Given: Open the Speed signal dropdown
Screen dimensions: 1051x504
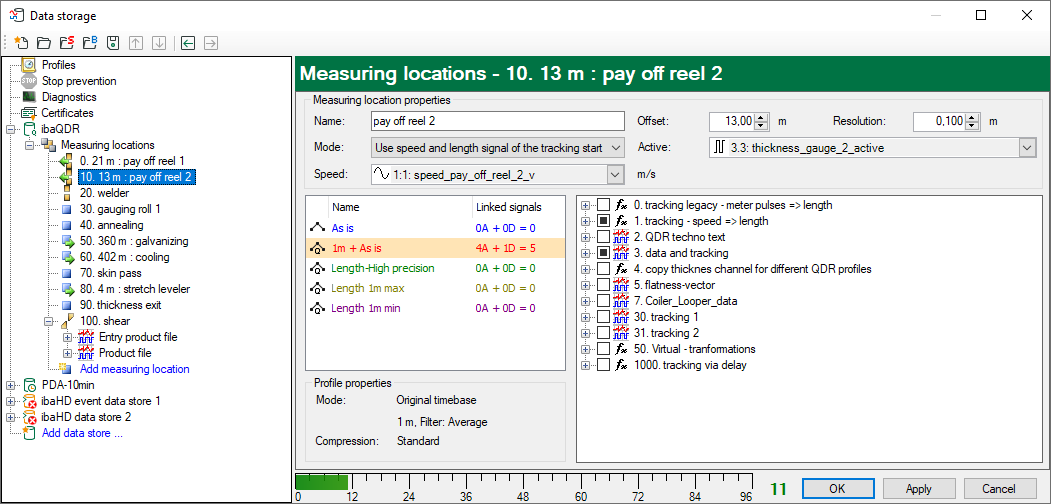Looking at the screenshot, I should pos(615,174).
